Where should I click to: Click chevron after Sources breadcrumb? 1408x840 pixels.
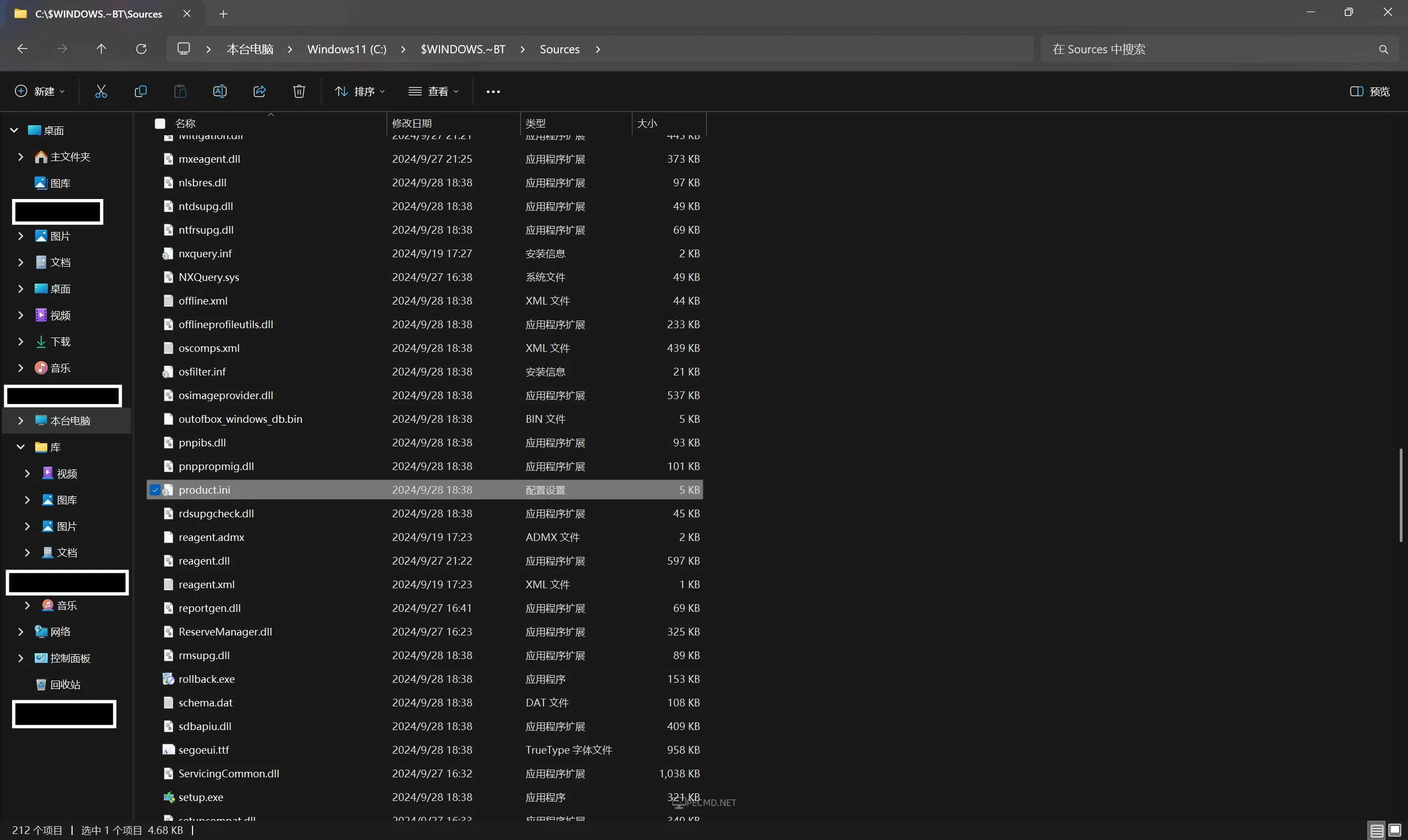tap(598, 49)
